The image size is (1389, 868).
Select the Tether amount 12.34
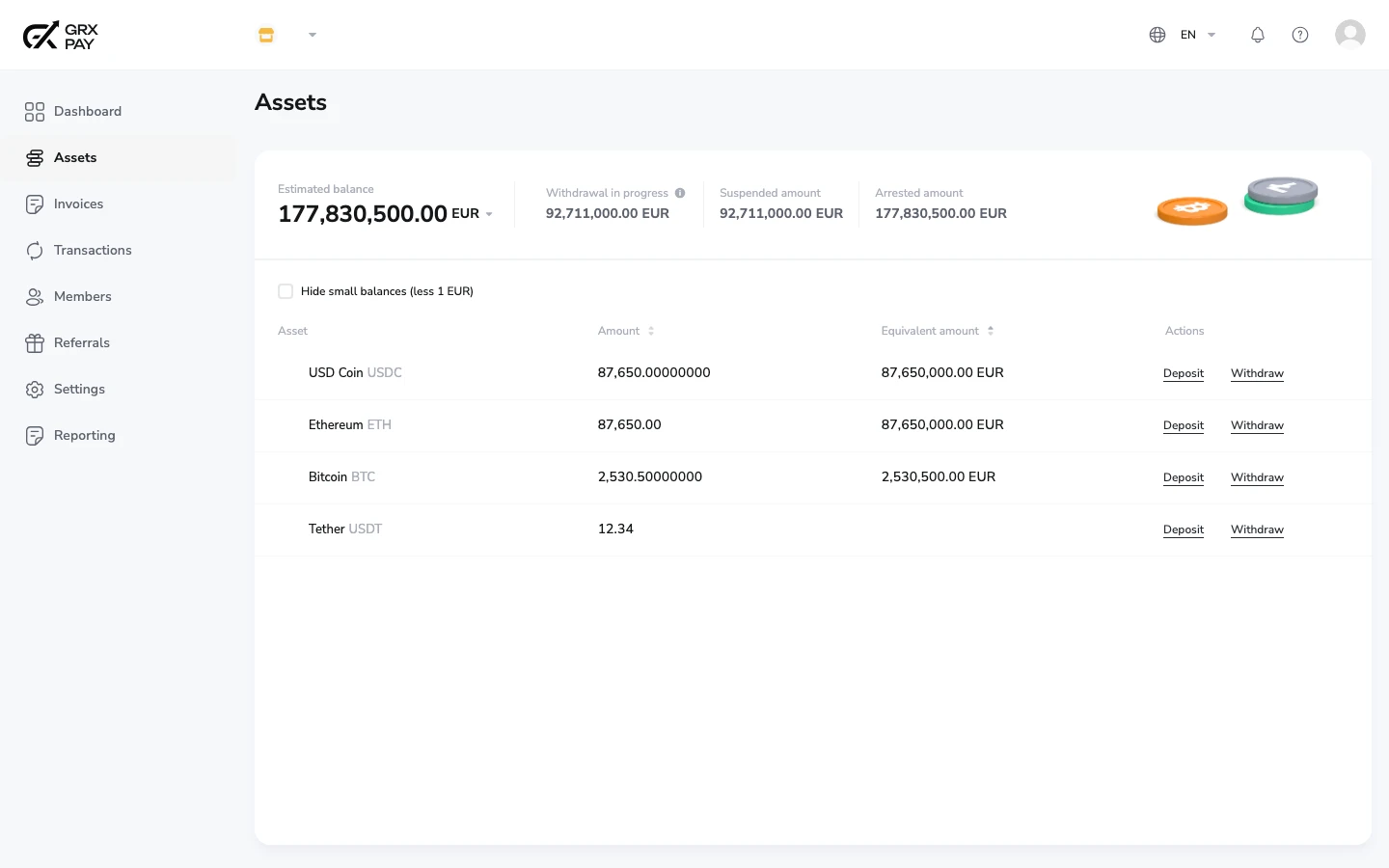click(x=615, y=529)
